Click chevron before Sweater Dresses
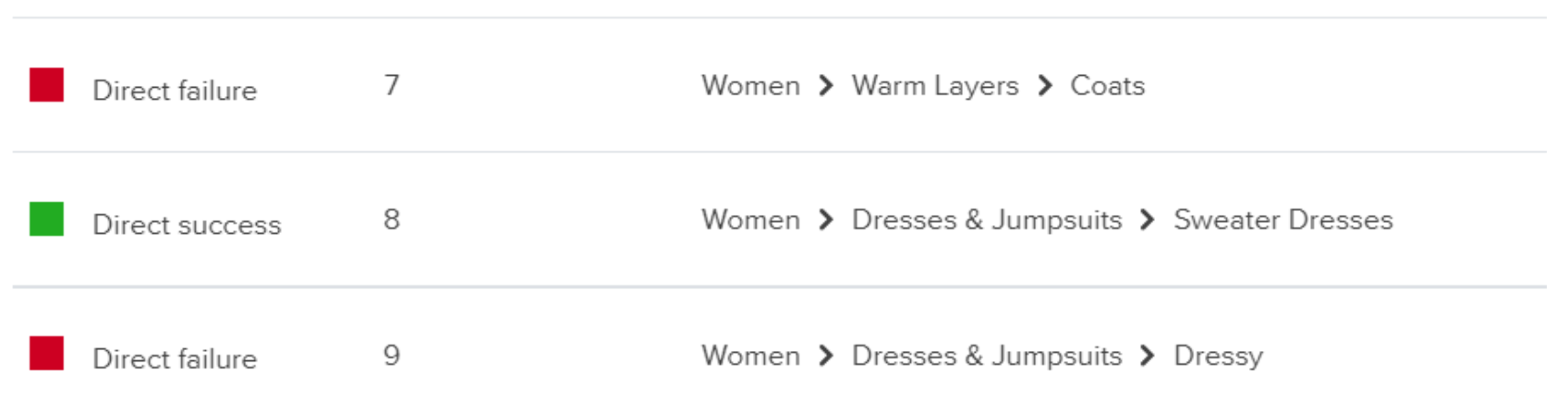The width and height of the screenshot is (1568, 413). click(x=1148, y=220)
